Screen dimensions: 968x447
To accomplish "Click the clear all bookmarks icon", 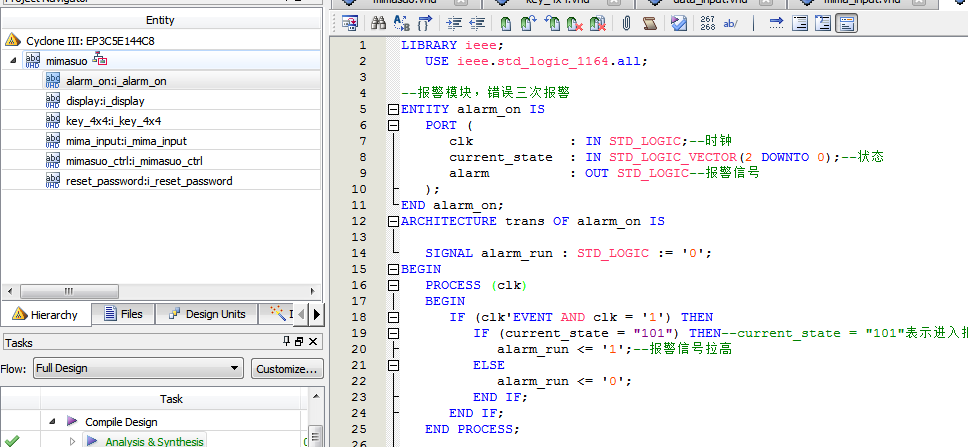I will coord(598,23).
